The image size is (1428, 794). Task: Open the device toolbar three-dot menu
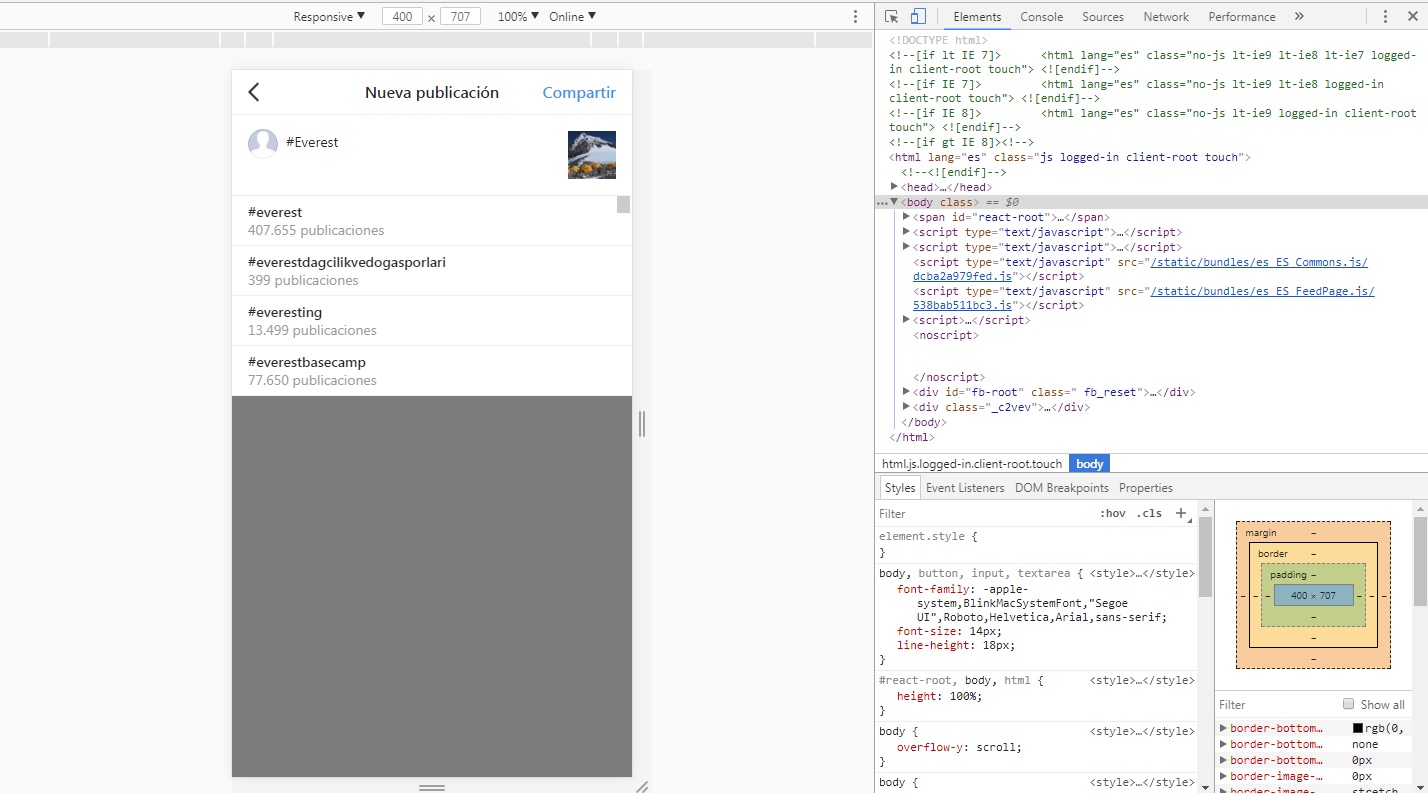(x=855, y=17)
